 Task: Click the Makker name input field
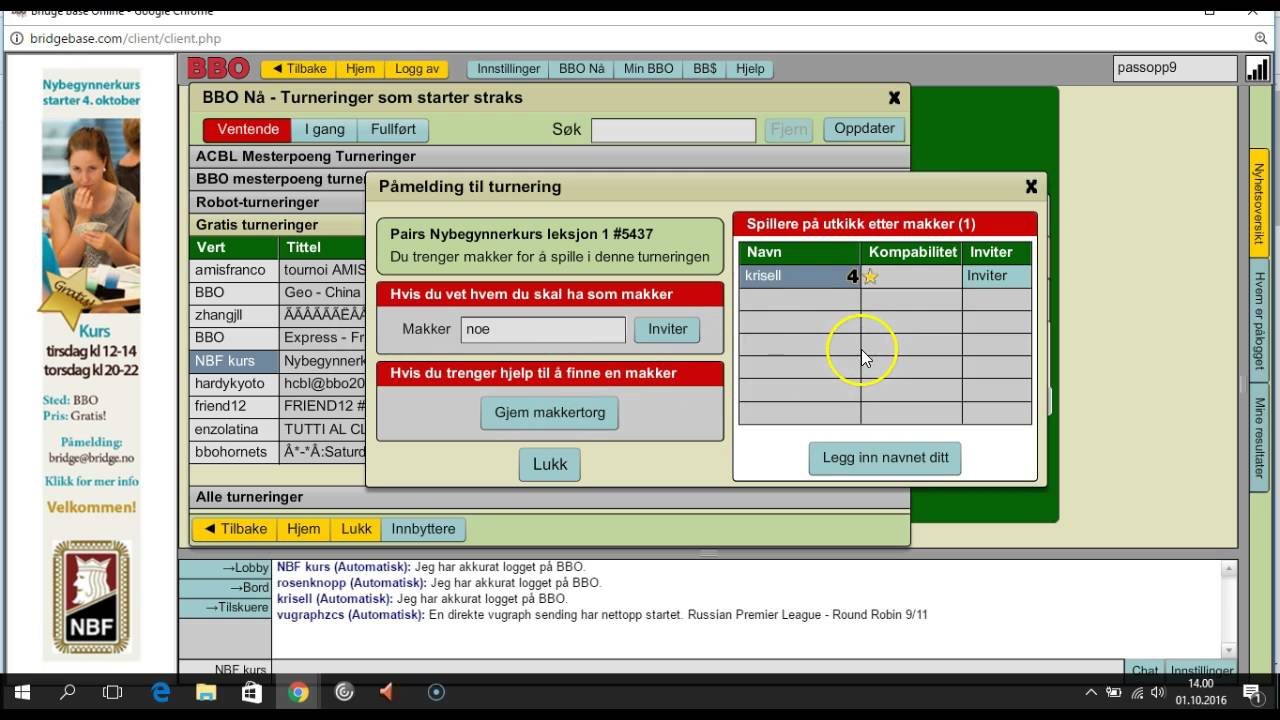pos(543,329)
